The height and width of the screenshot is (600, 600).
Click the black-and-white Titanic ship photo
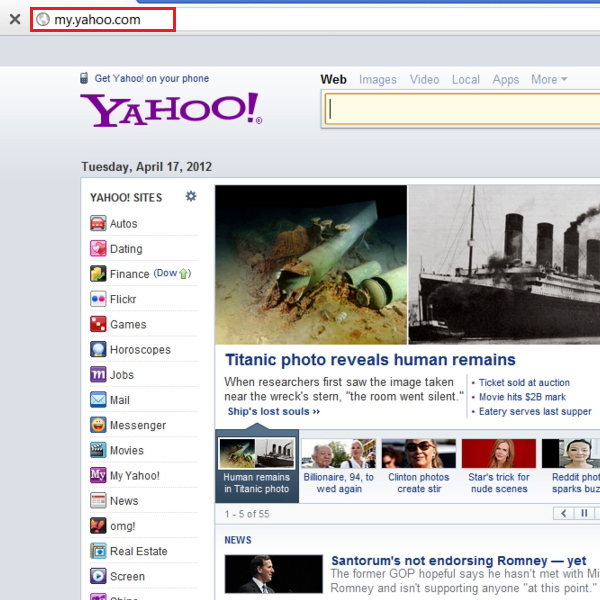pos(504,265)
